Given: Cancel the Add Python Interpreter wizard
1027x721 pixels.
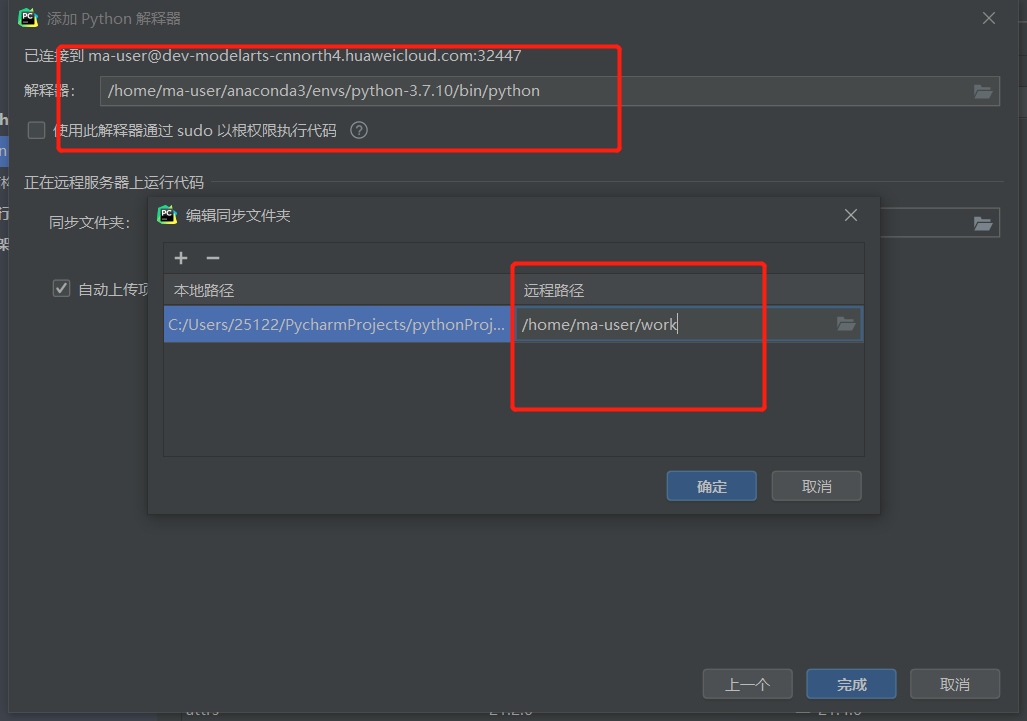Looking at the screenshot, I should [955, 684].
